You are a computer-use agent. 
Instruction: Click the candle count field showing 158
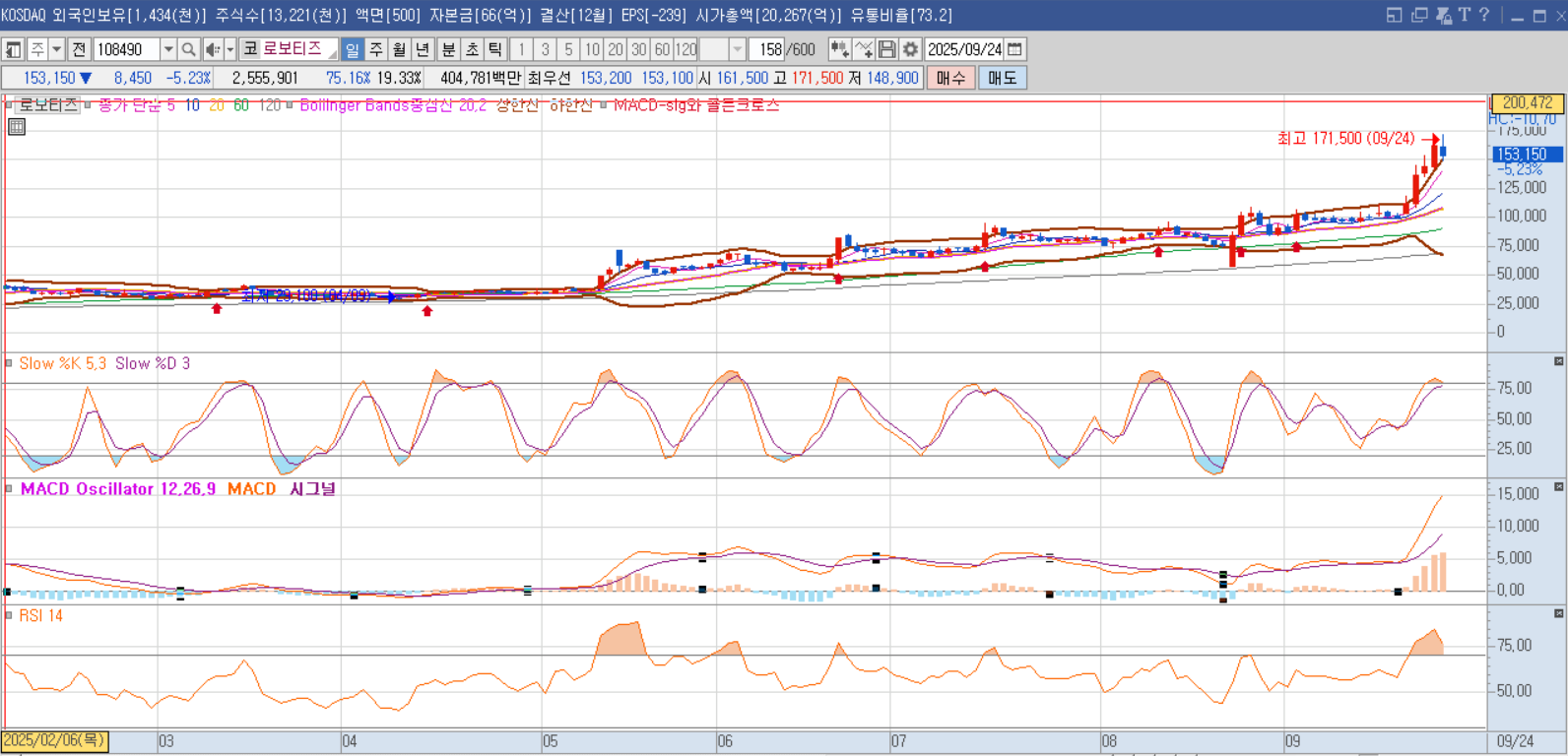click(x=765, y=49)
